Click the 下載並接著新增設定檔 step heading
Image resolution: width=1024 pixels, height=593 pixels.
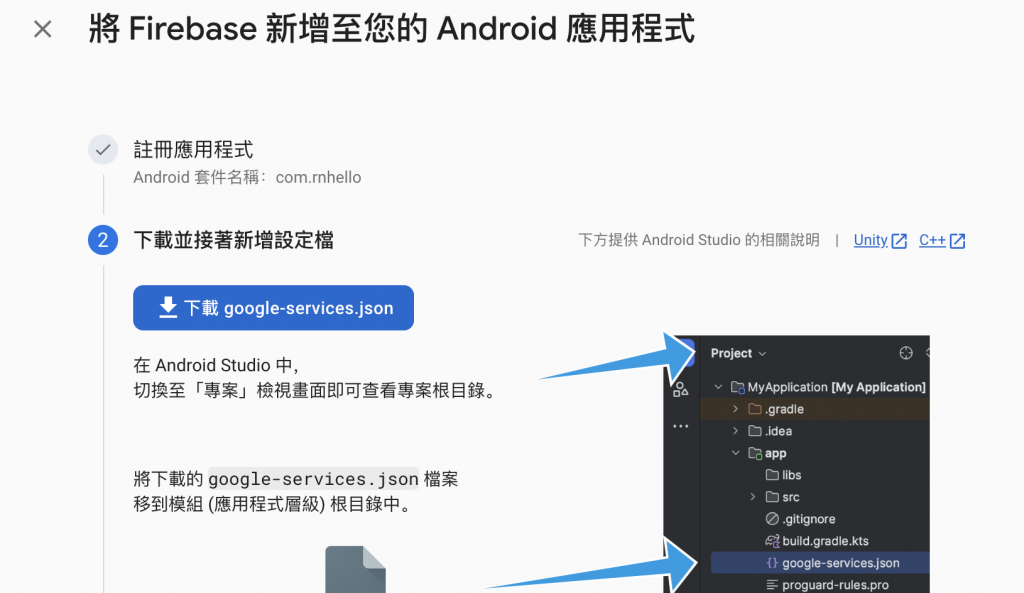pyautogui.click(x=233, y=240)
